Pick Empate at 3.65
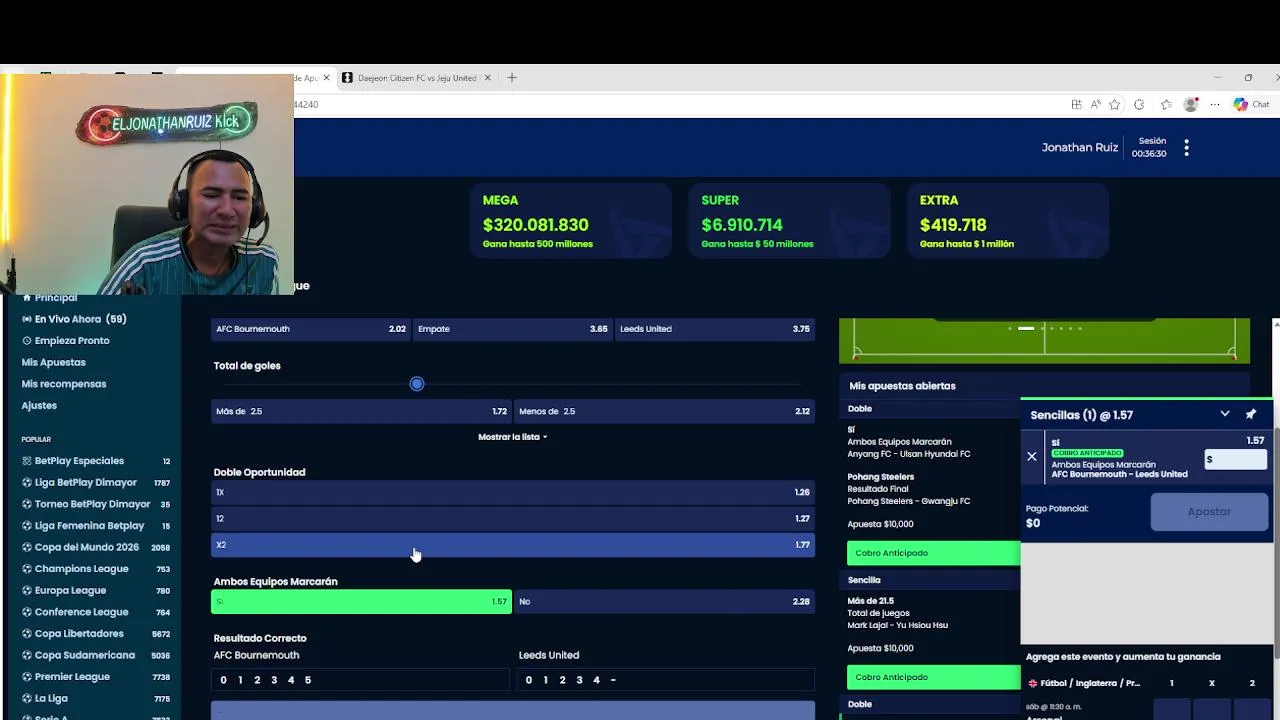The height and width of the screenshot is (720, 1280). point(512,329)
